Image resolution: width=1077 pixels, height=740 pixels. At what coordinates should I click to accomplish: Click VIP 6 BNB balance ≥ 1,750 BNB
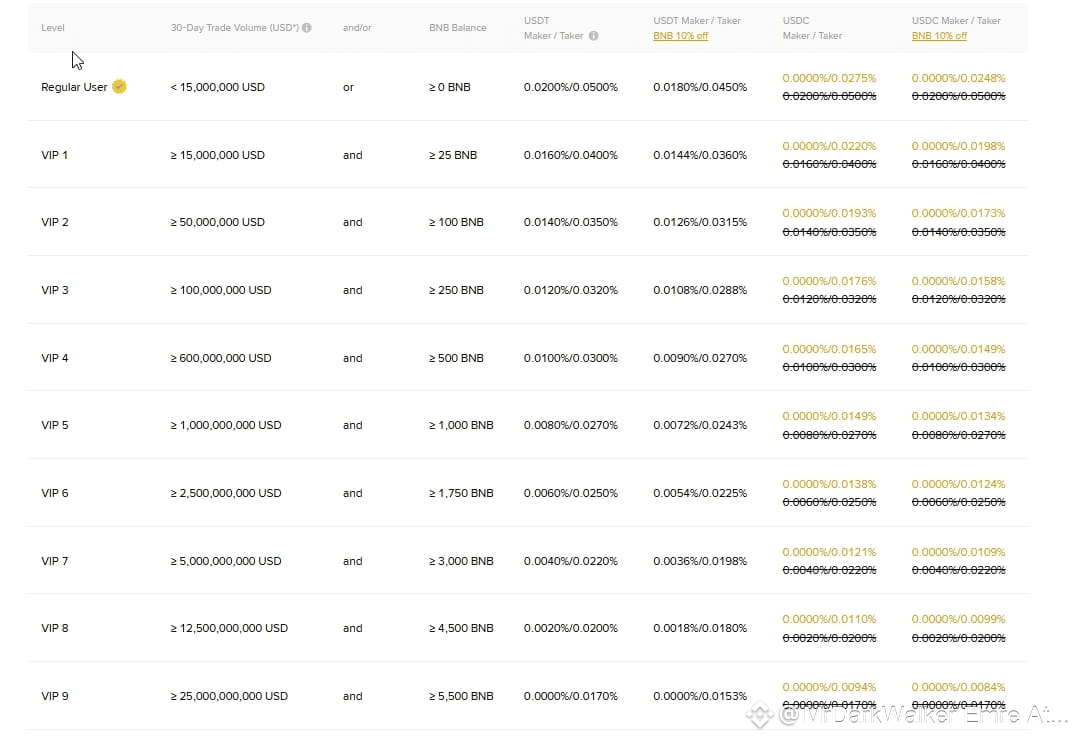461,493
